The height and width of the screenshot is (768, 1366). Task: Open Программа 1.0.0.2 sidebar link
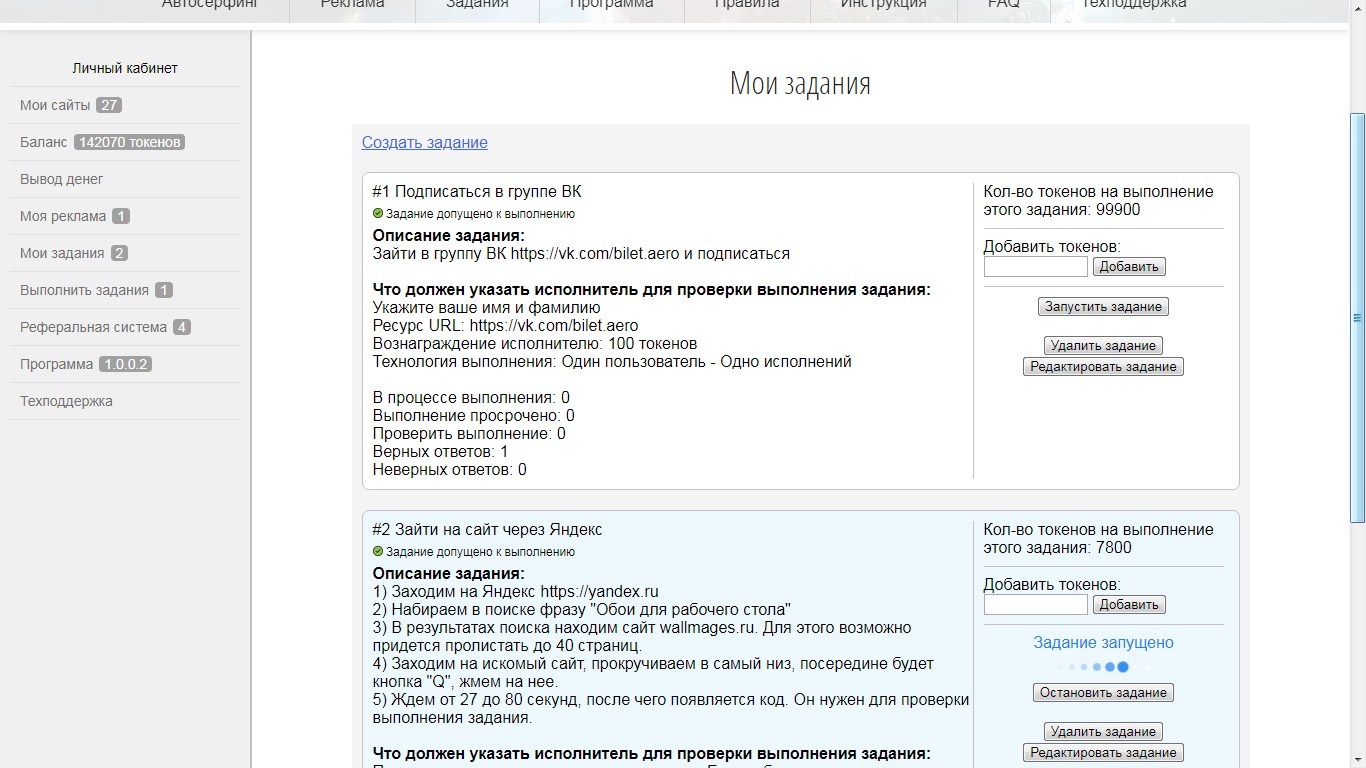click(x=125, y=364)
